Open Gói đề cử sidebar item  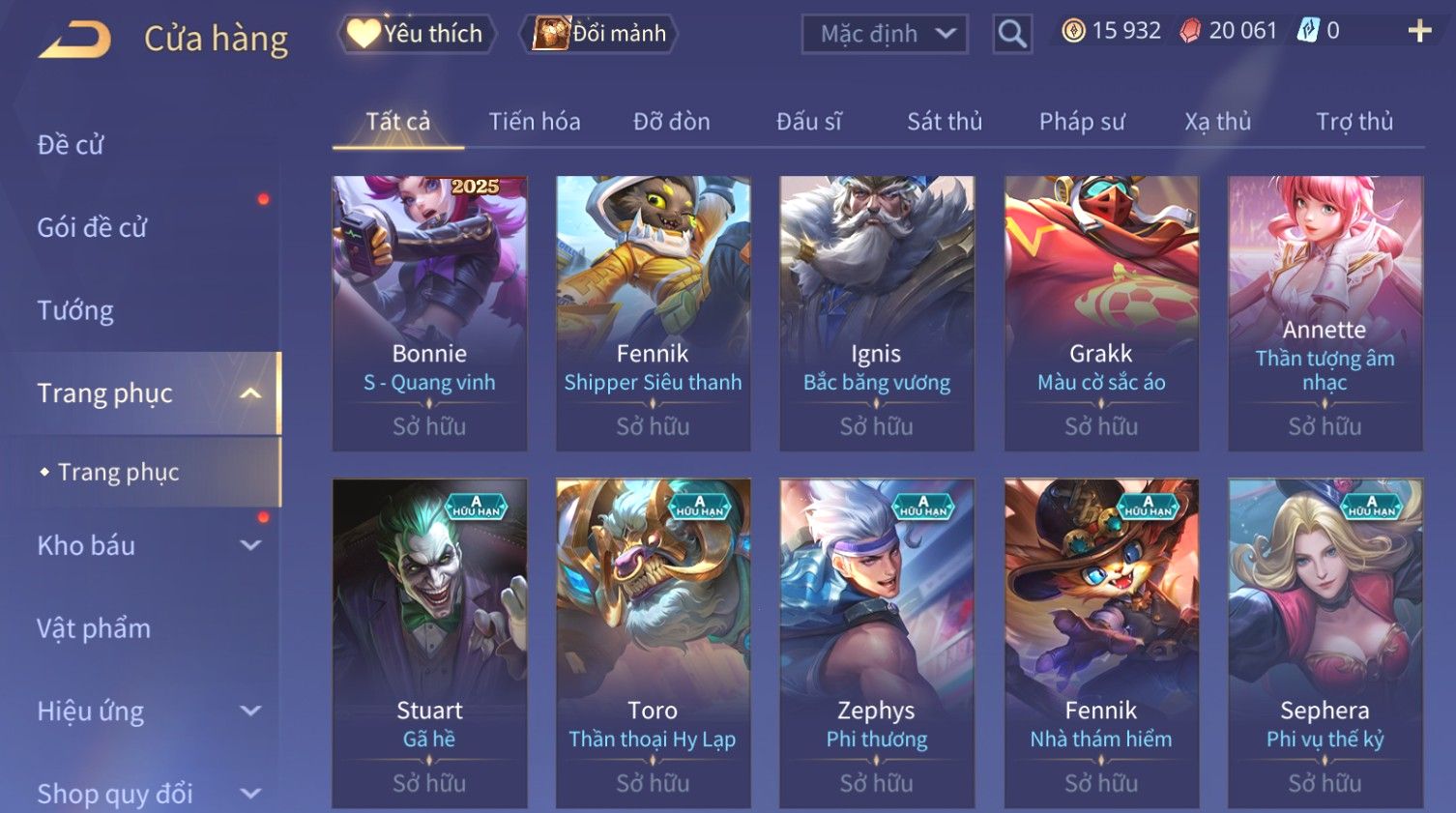92,228
